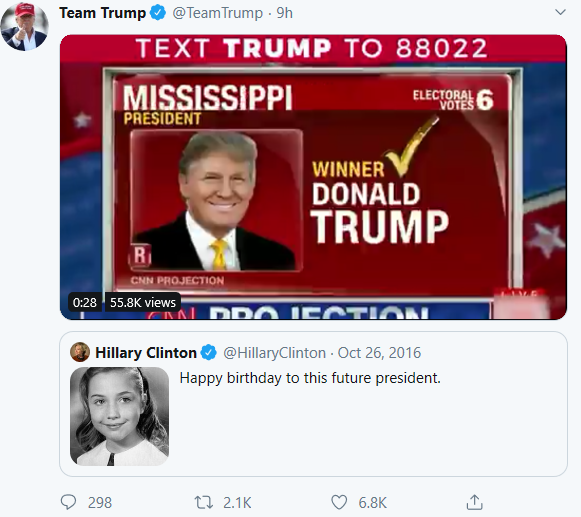Screen dimensions: 581x517
Task: Open the quoted tweet birthday text
Action: [310, 378]
